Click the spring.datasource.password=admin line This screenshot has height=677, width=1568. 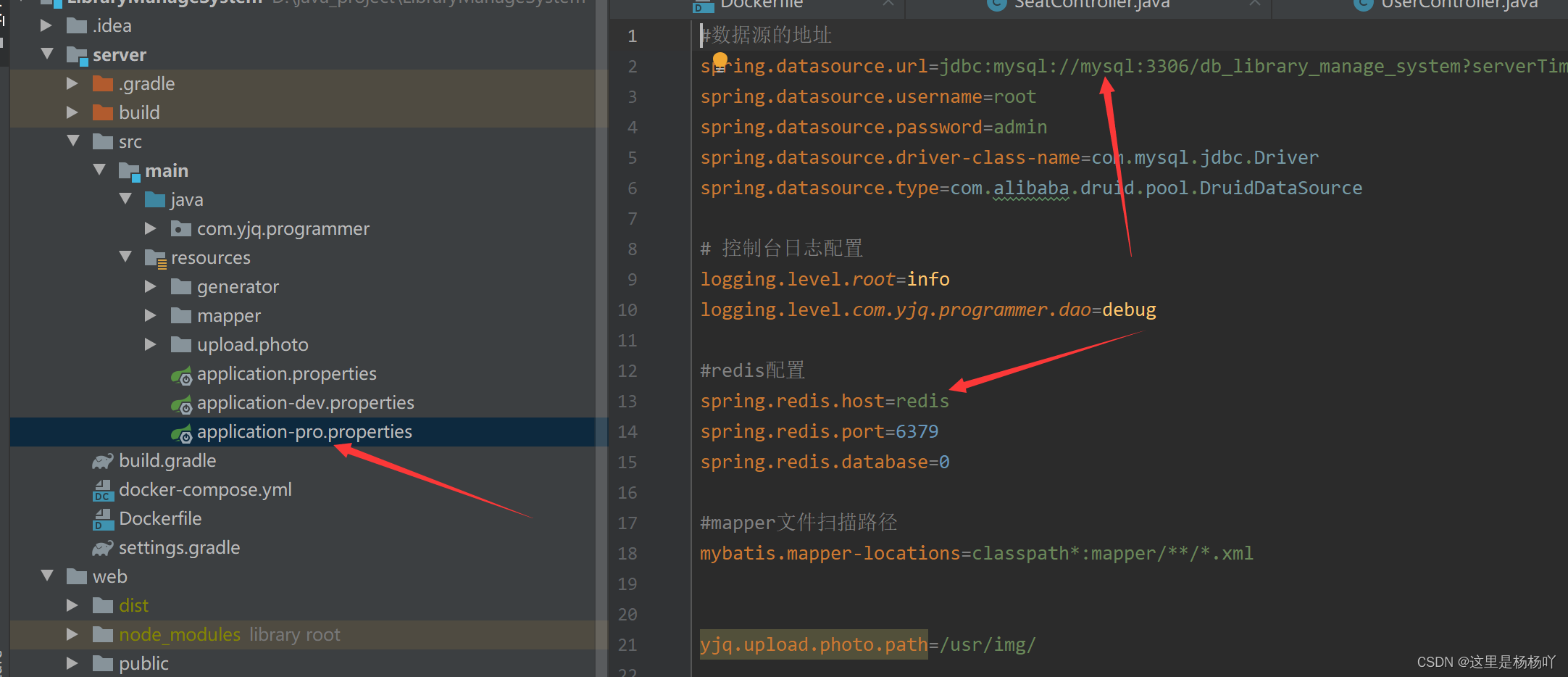coord(873,127)
